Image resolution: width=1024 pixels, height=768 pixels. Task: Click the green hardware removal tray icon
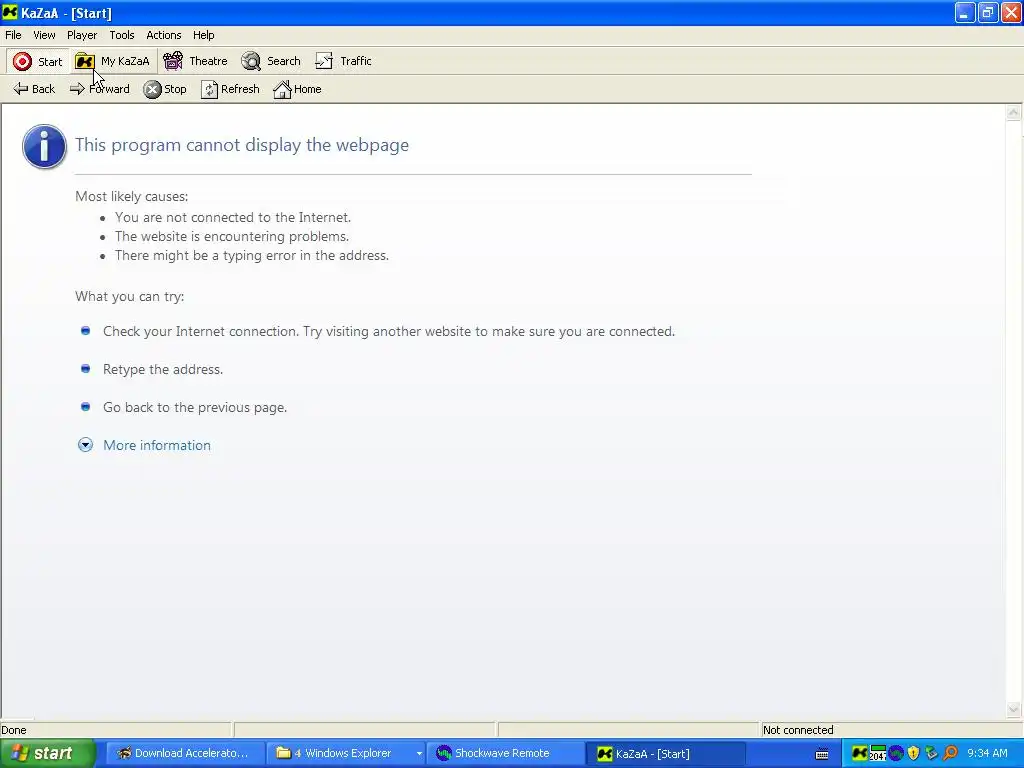931,754
